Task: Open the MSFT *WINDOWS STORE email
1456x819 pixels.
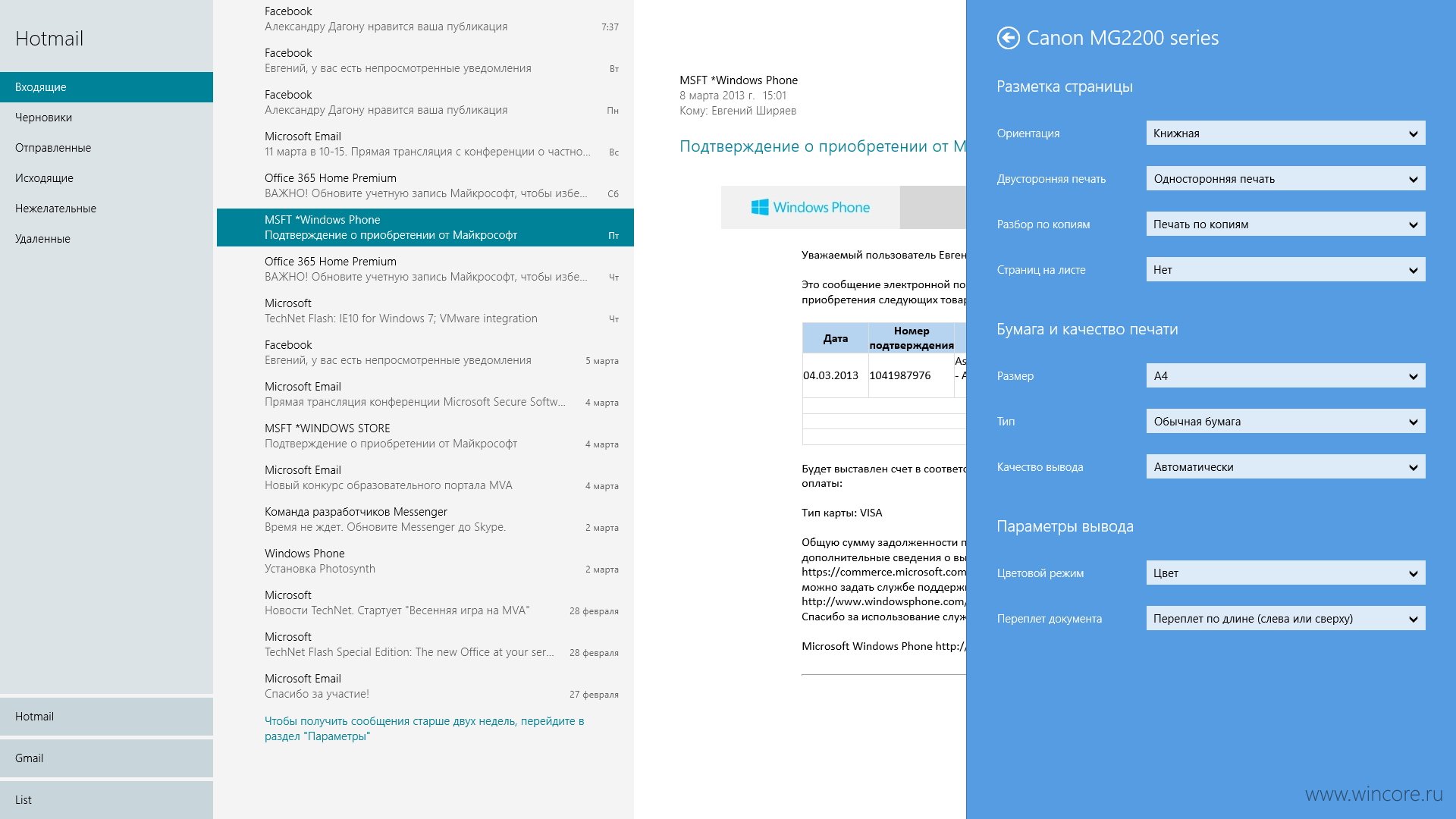Action: coord(425,436)
